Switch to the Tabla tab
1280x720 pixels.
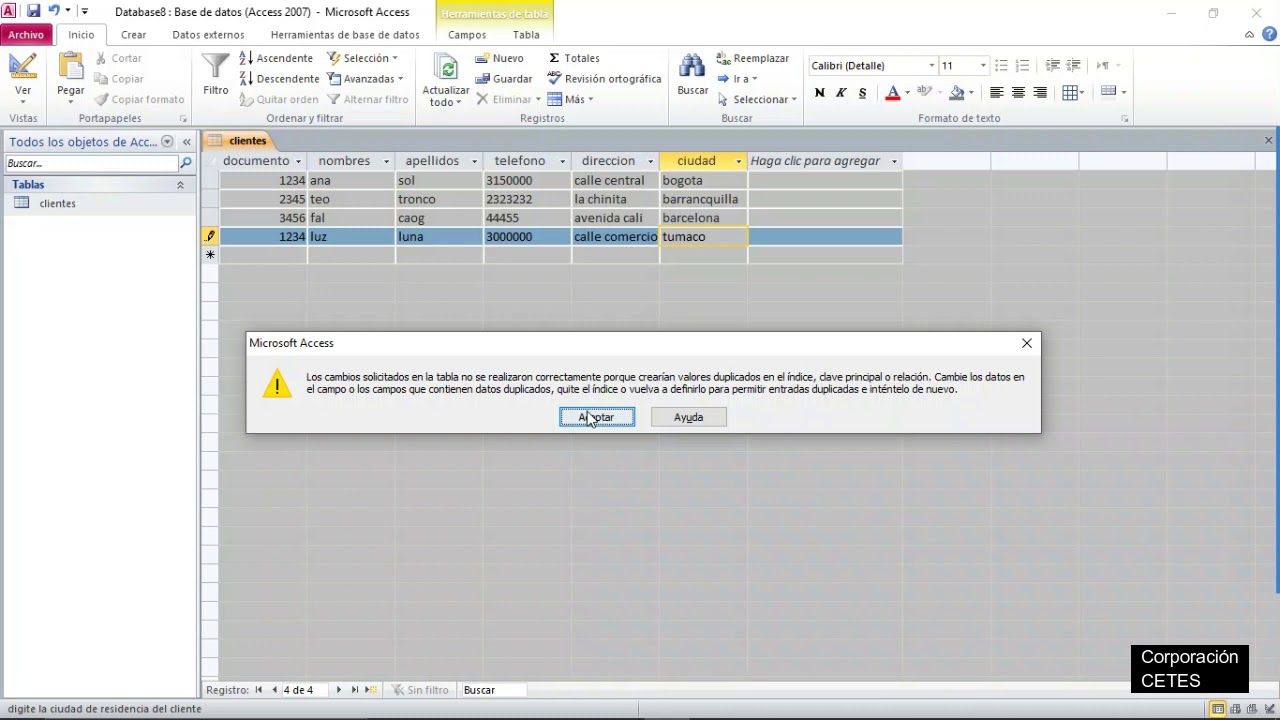point(526,34)
